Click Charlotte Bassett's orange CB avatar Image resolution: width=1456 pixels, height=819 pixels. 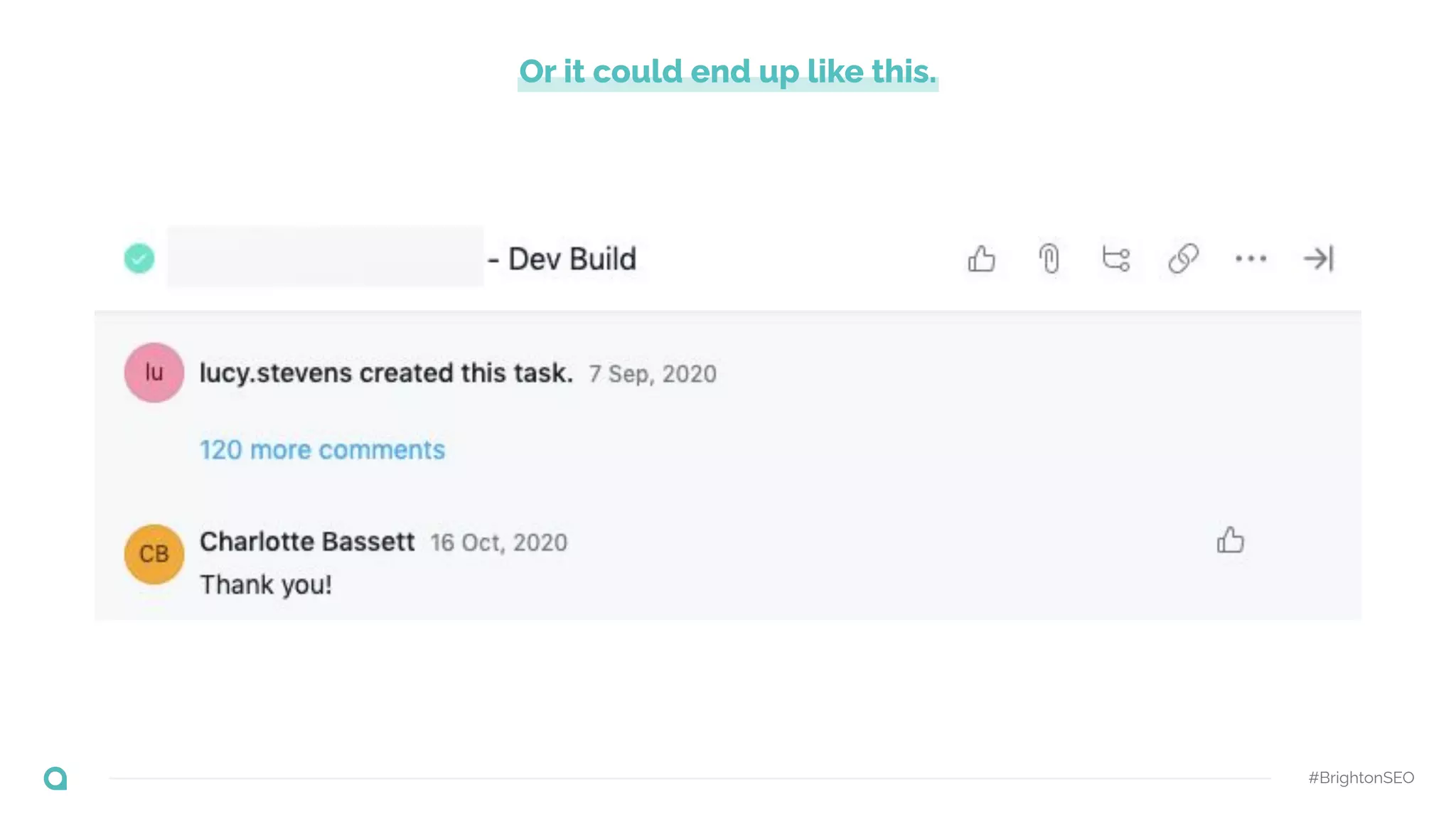pyautogui.click(x=154, y=555)
